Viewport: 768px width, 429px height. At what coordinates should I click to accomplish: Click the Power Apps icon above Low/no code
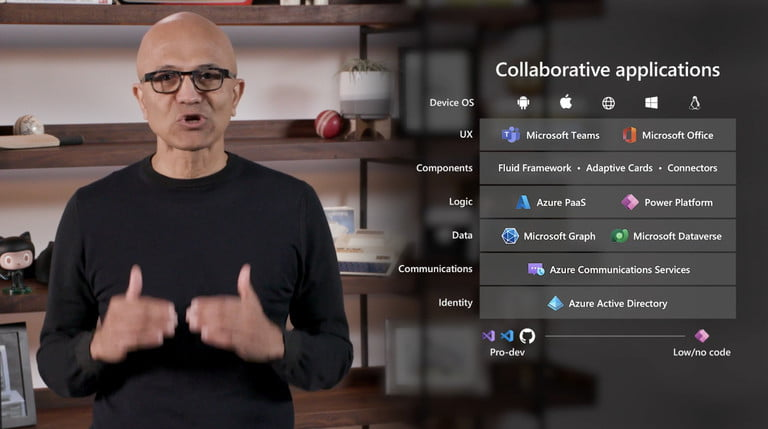coord(701,336)
